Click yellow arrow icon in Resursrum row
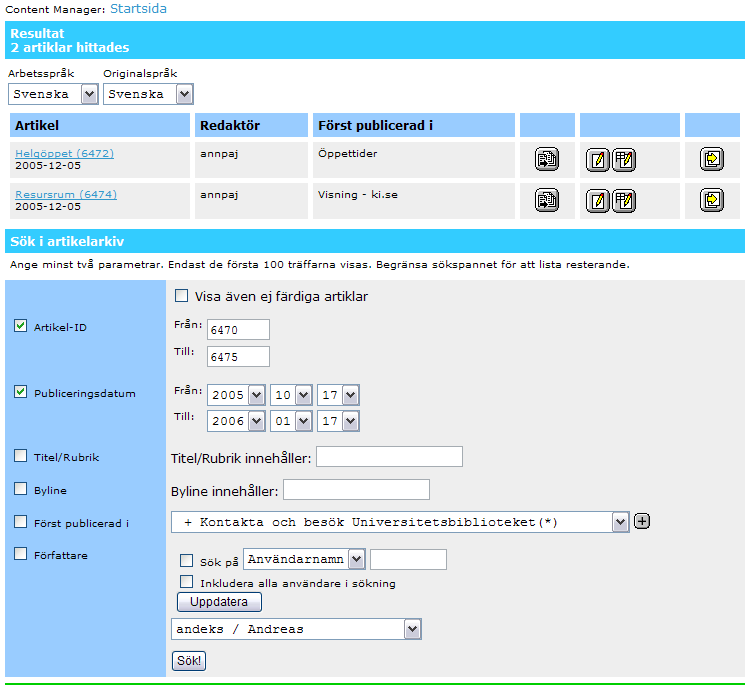This screenshot has height=687, width=748. click(712, 200)
